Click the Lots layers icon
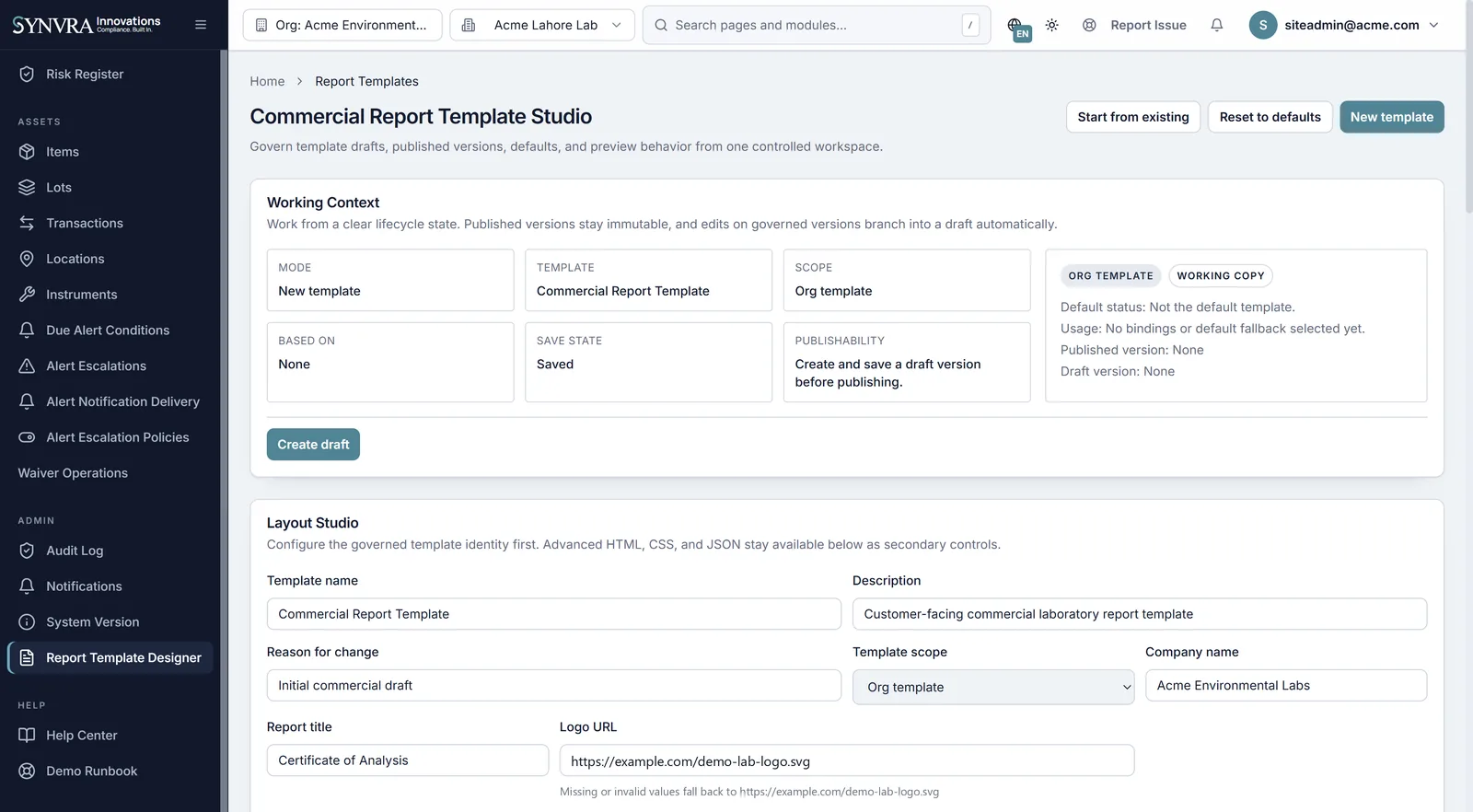This screenshot has height=812, width=1473. 27,187
